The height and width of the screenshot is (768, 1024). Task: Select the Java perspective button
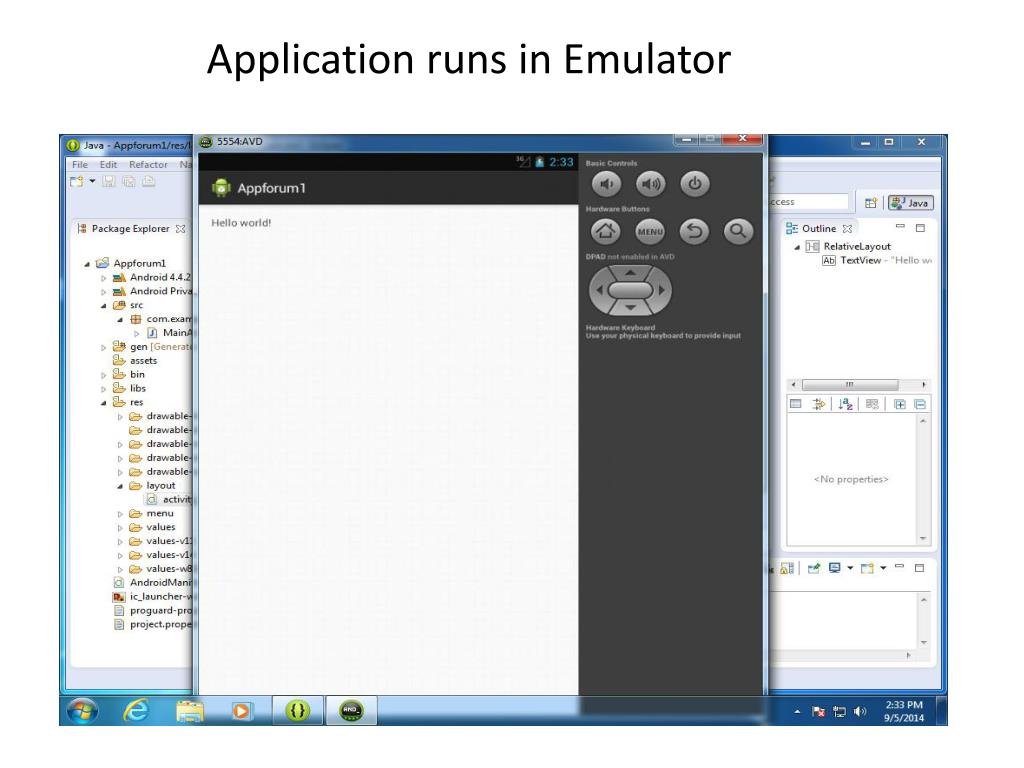pyautogui.click(x=910, y=203)
